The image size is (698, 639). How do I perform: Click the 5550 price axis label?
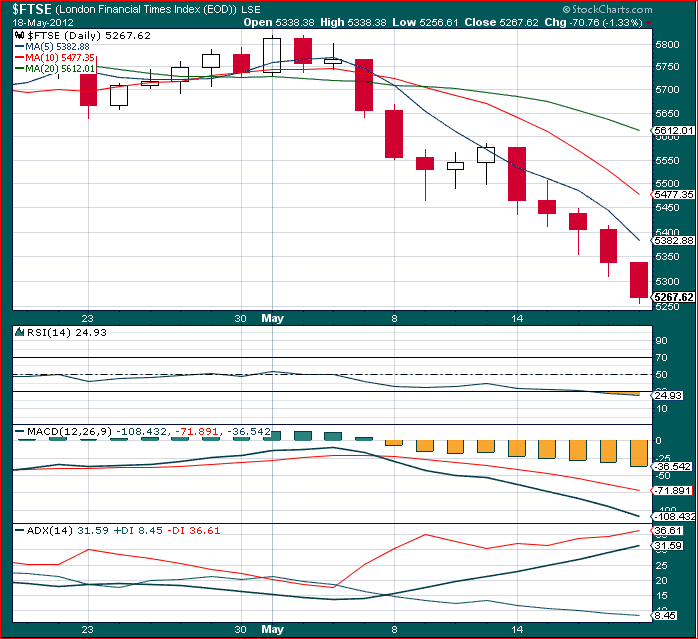point(667,161)
